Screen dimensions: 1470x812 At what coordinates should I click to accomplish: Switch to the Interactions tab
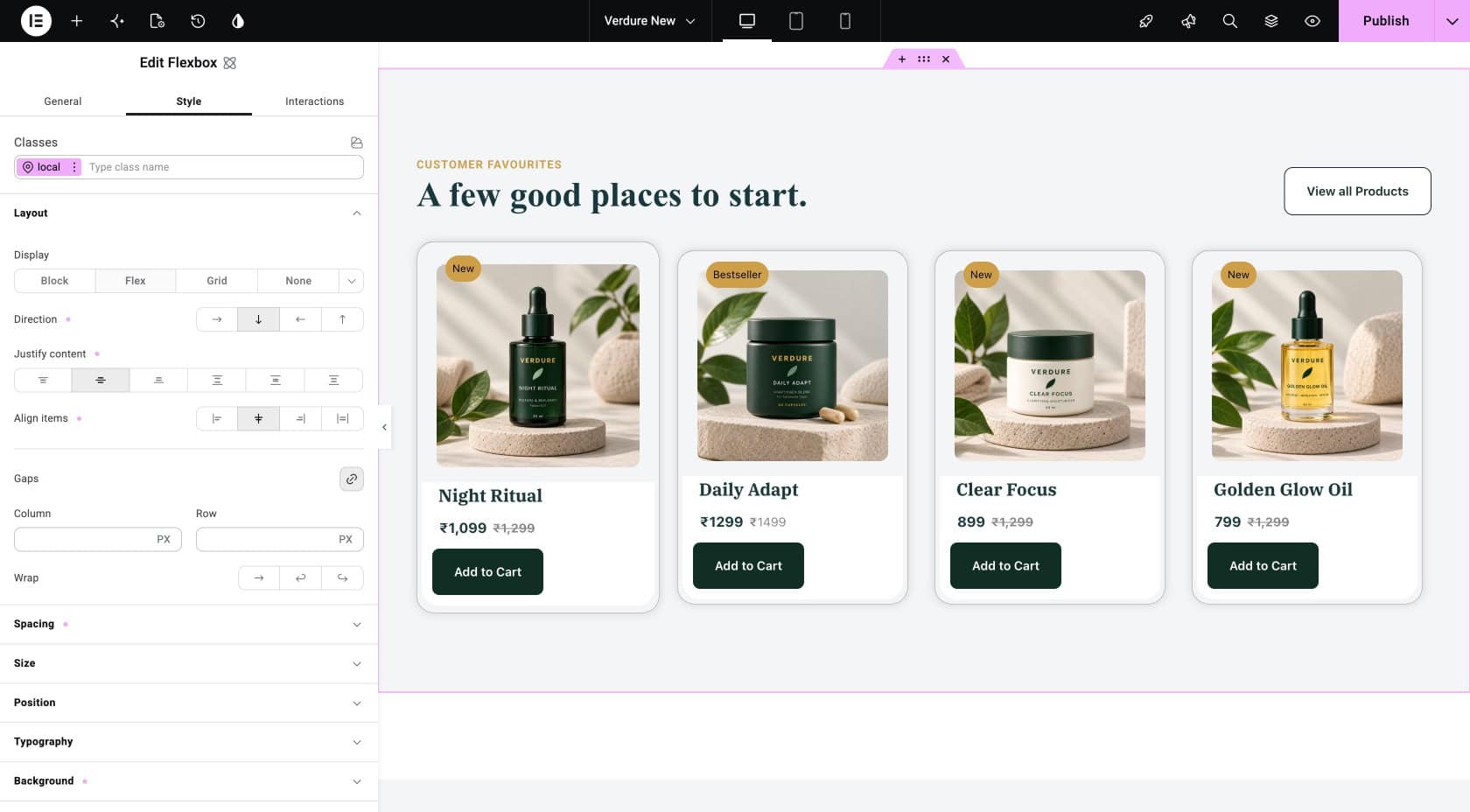point(315,101)
